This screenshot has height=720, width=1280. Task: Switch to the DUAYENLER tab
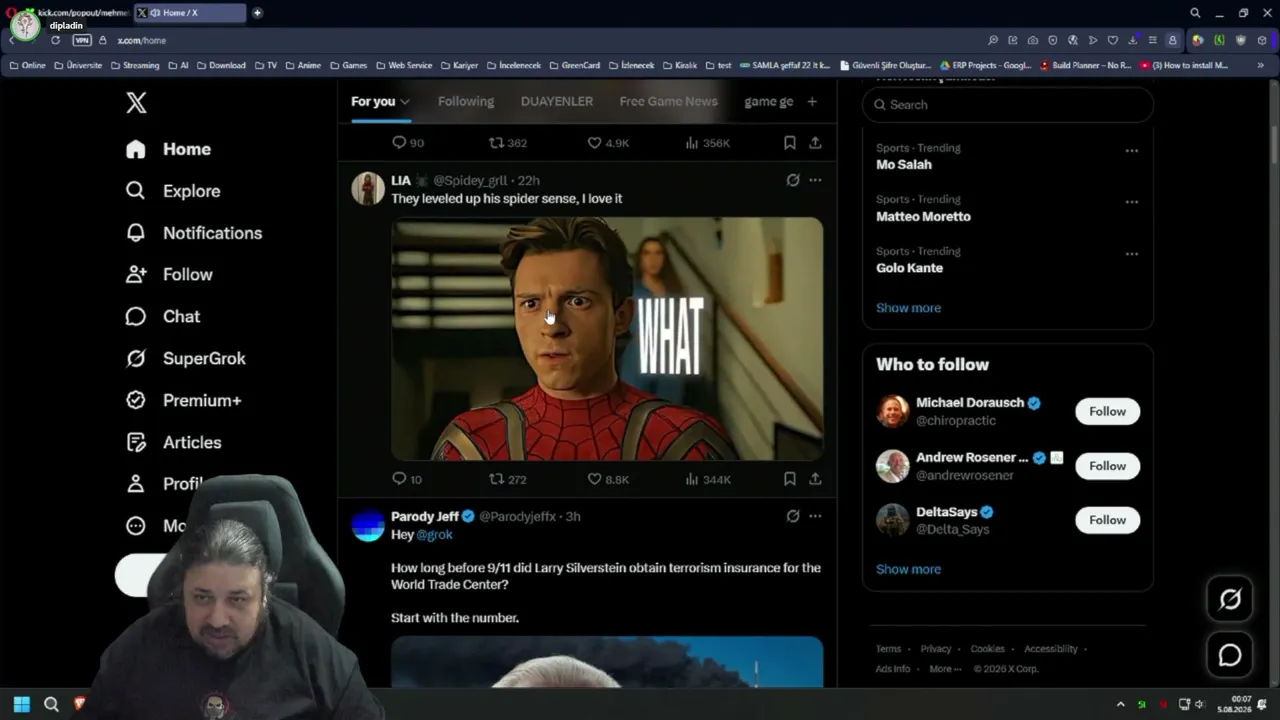coord(557,101)
